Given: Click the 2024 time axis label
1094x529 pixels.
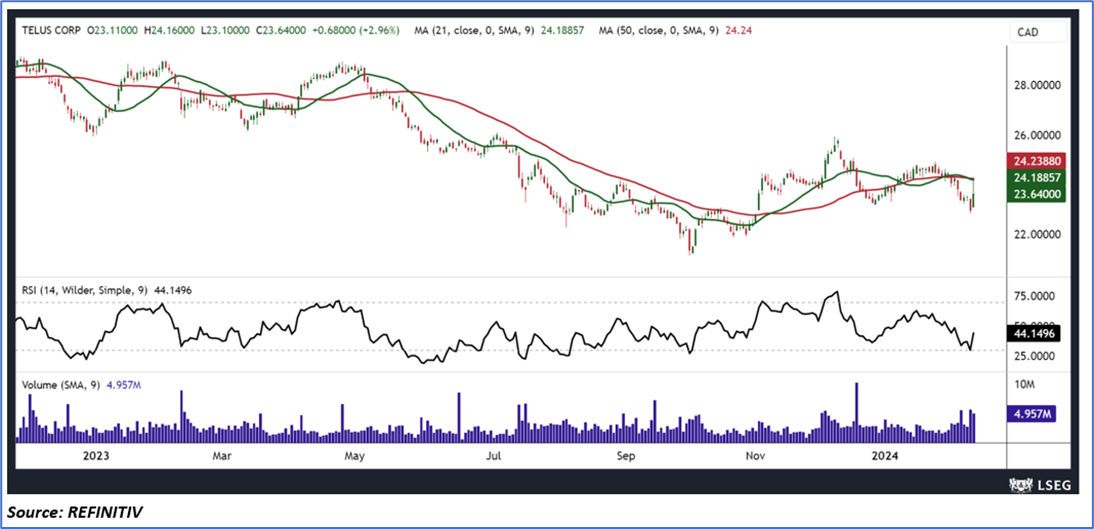Looking at the screenshot, I should [x=887, y=456].
